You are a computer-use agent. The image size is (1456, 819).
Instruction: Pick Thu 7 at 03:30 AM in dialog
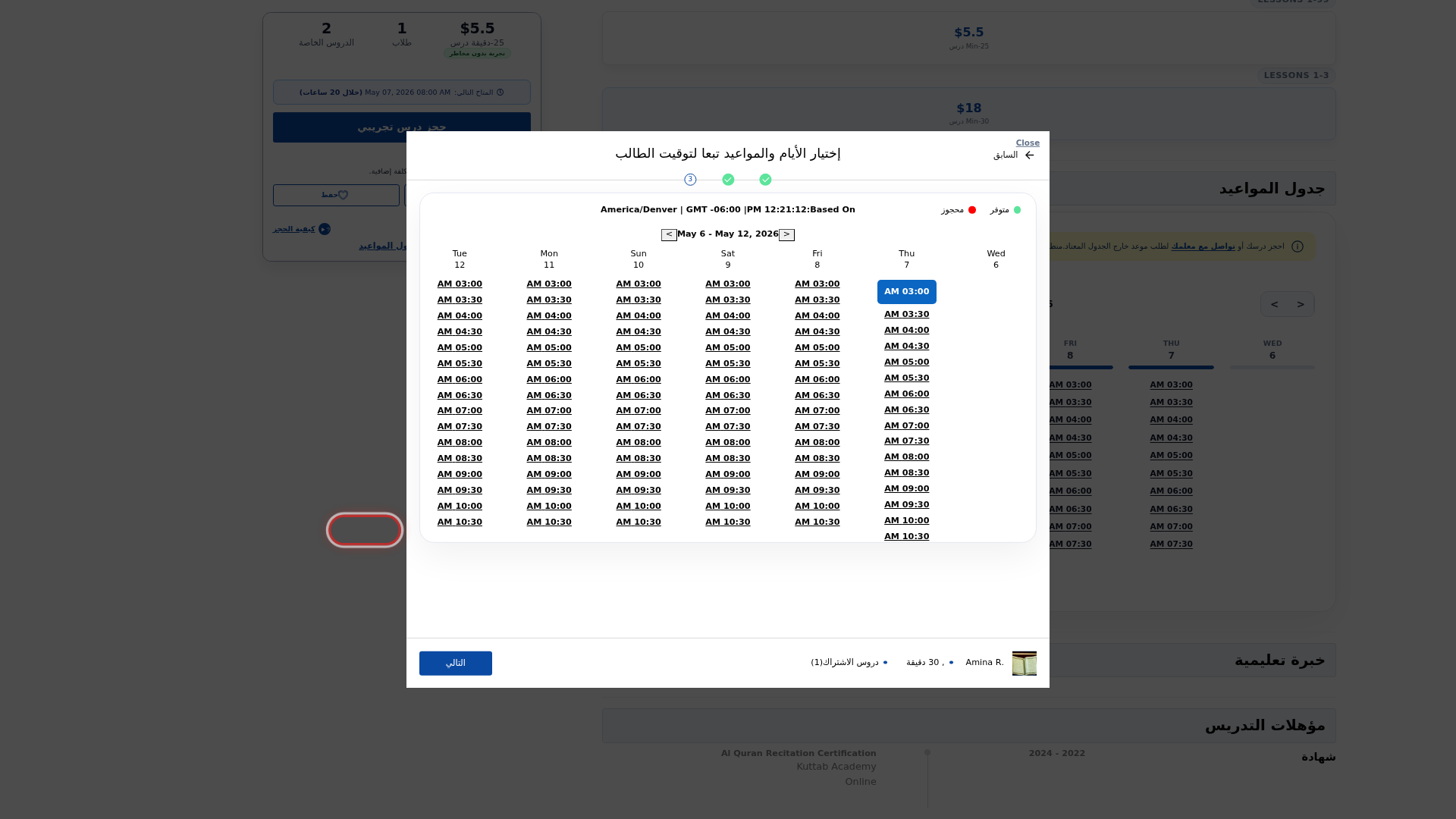(x=907, y=315)
